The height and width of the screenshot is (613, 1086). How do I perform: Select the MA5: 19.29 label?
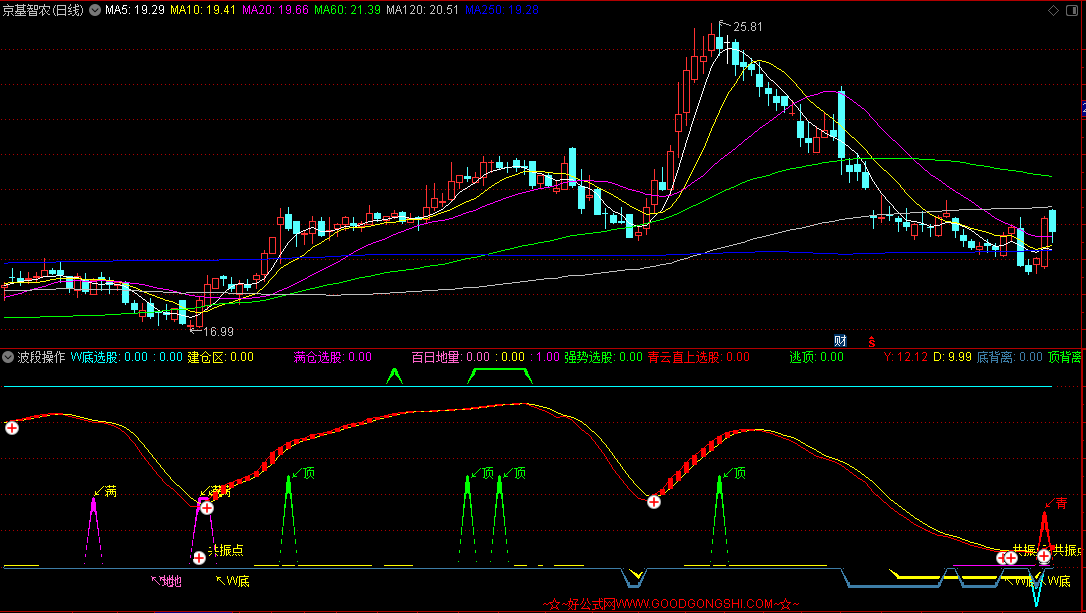(135, 10)
